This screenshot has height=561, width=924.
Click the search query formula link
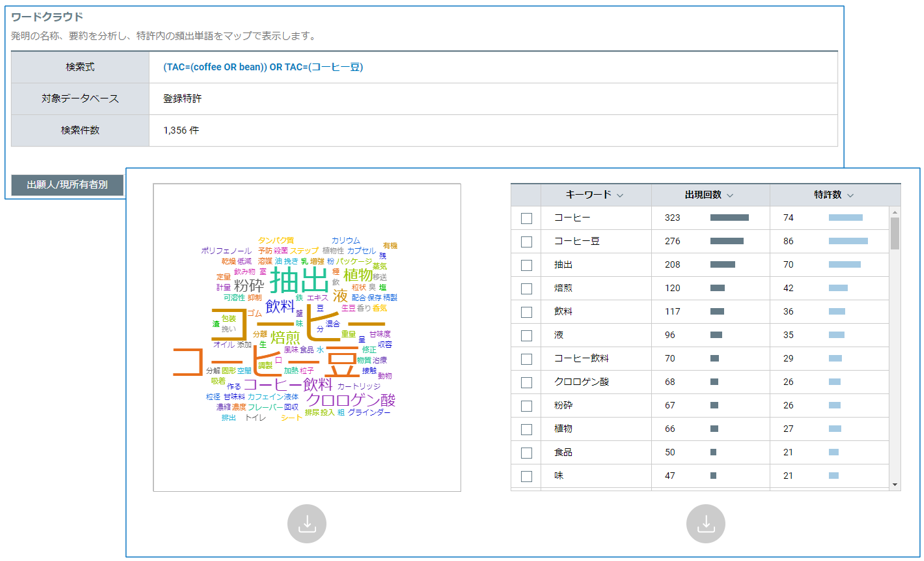click(263, 67)
